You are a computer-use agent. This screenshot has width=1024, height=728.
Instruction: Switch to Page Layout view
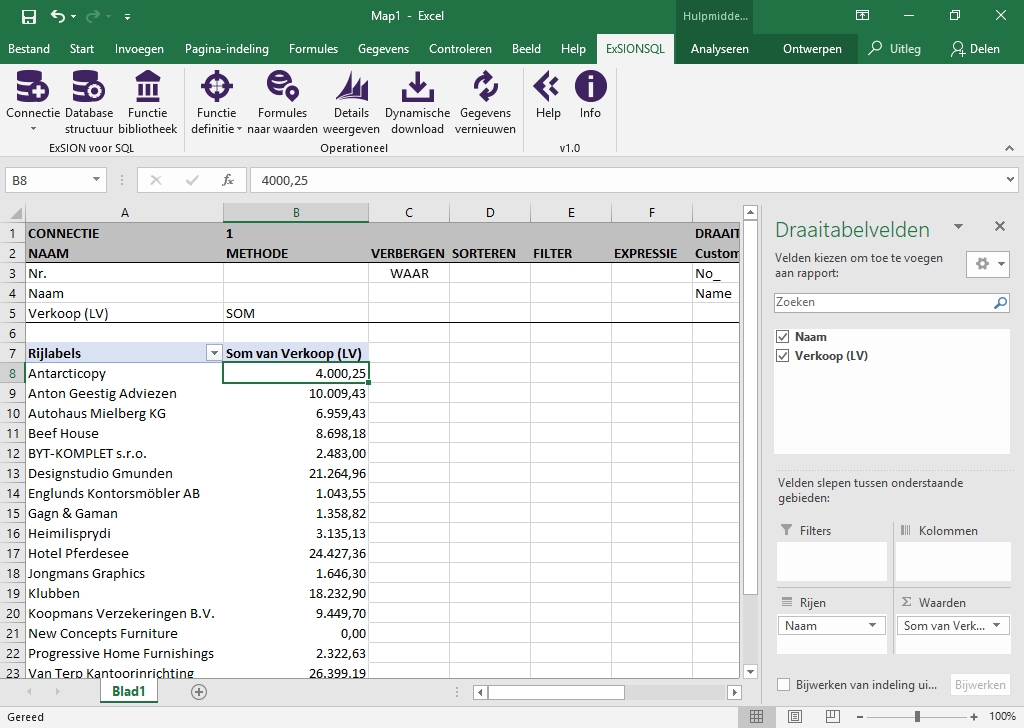coord(795,717)
